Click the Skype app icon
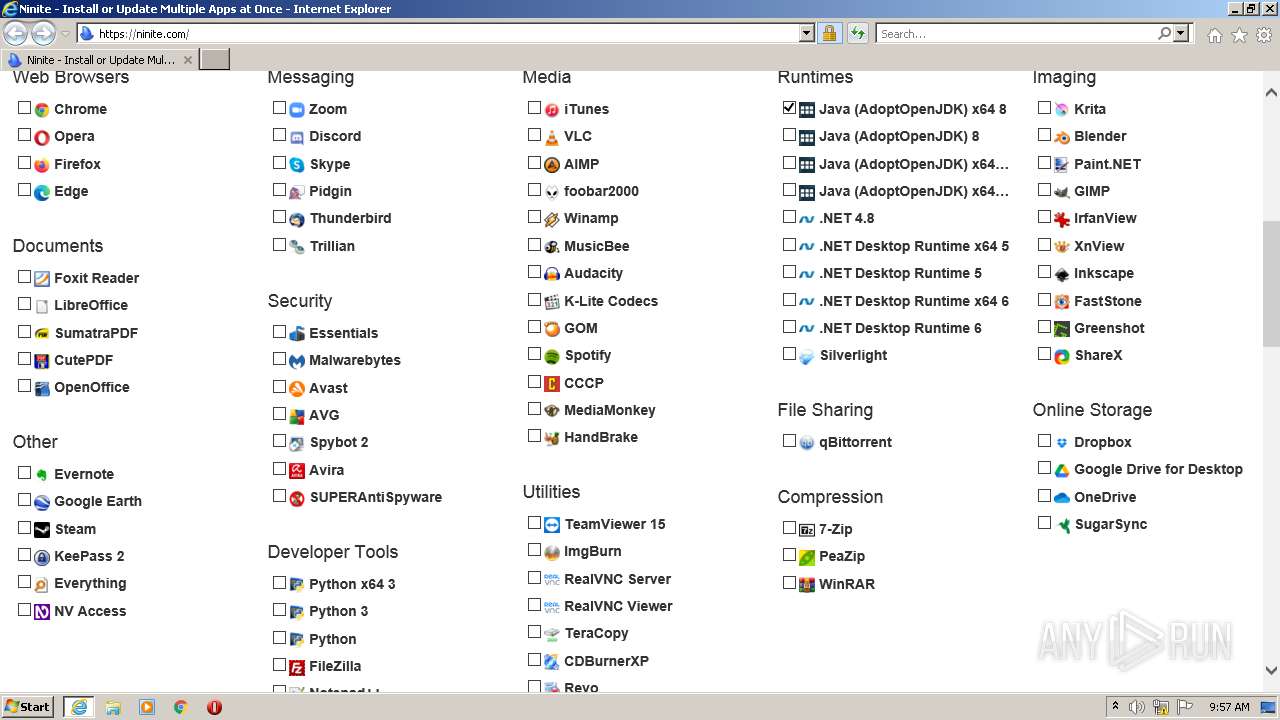 click(297, 165)
